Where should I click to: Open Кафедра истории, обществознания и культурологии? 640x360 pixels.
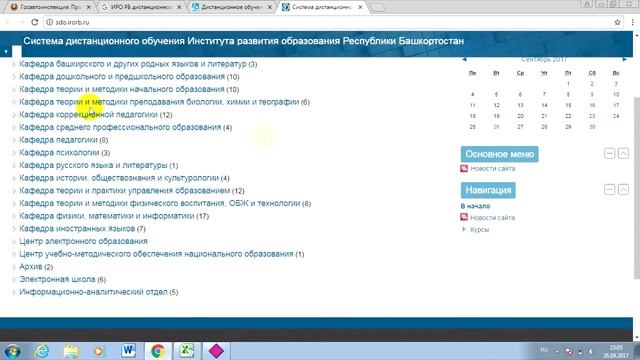point(119,178)
